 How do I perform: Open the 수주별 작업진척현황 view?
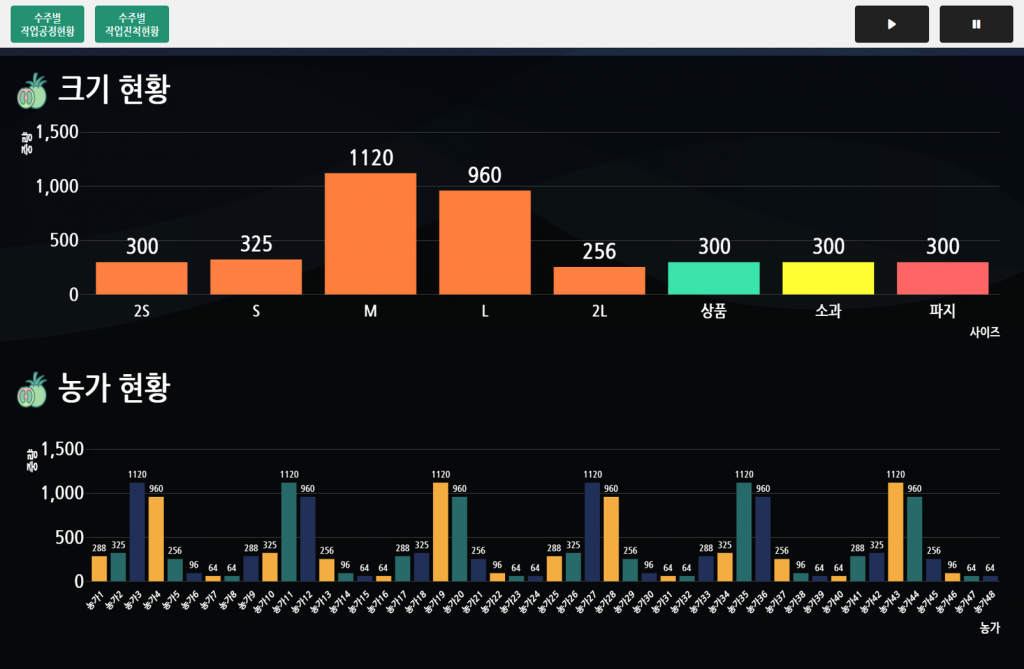(x=132, y=24)
